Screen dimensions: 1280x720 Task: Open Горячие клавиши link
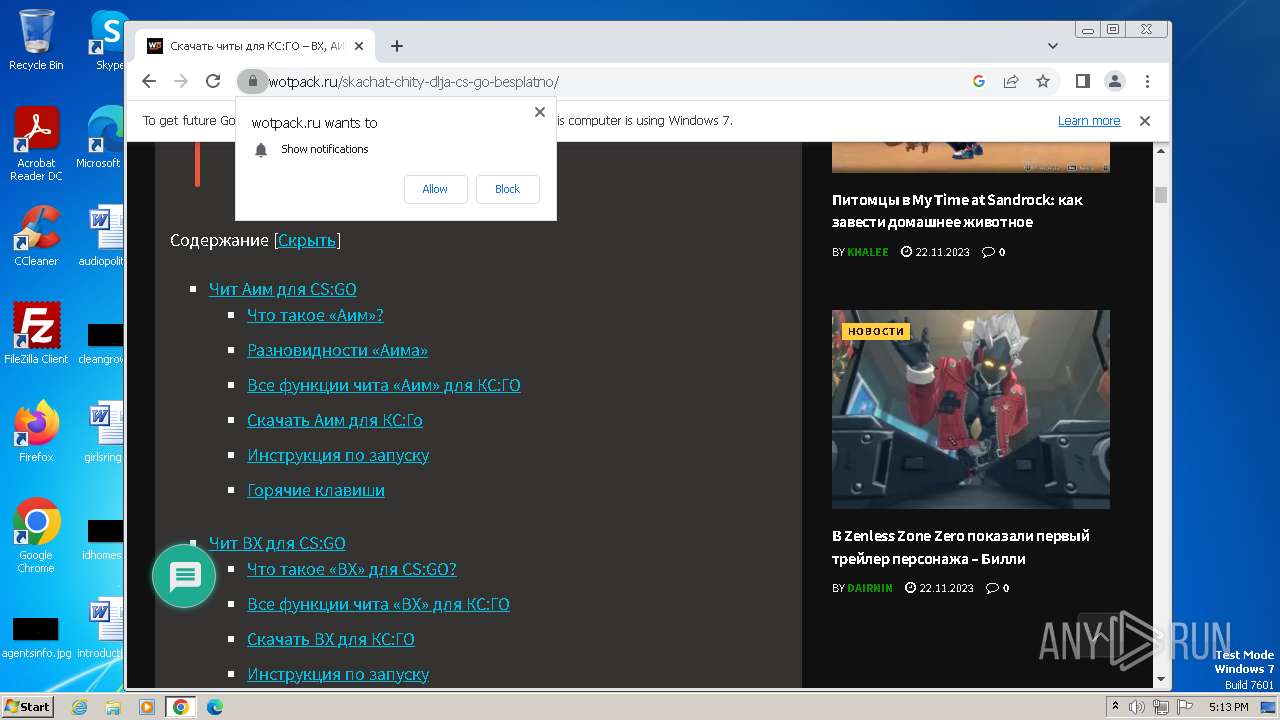pos(316,490)
